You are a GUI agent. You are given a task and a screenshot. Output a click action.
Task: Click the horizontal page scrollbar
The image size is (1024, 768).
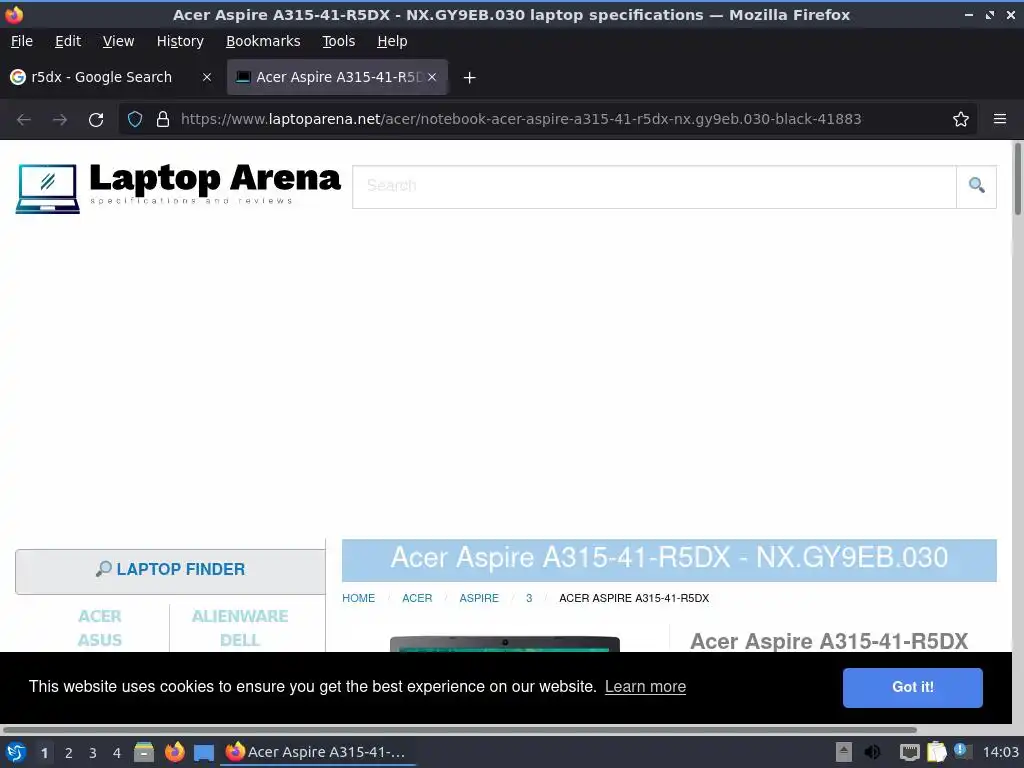tap(459, 729)
